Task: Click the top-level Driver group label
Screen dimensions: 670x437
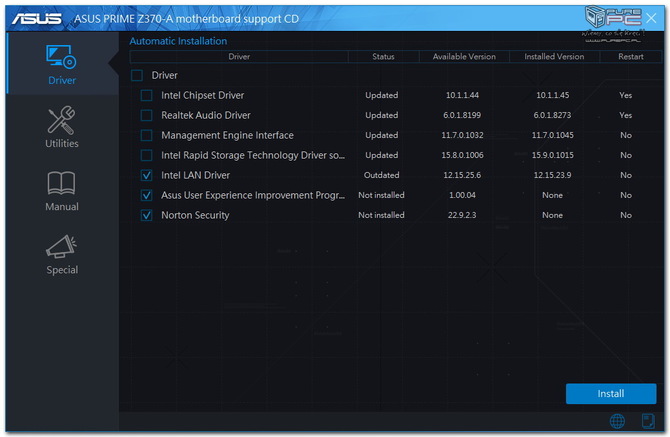Action: [165, 76]
